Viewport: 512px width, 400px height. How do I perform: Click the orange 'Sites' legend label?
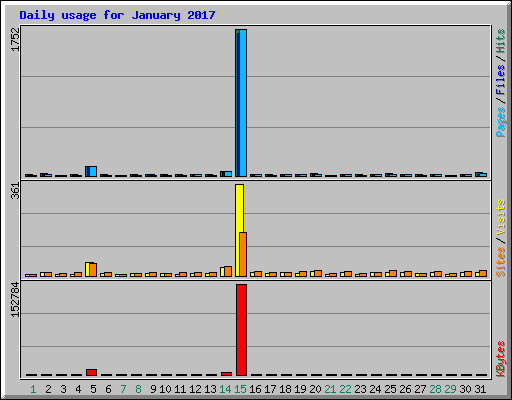click(501, 262)
